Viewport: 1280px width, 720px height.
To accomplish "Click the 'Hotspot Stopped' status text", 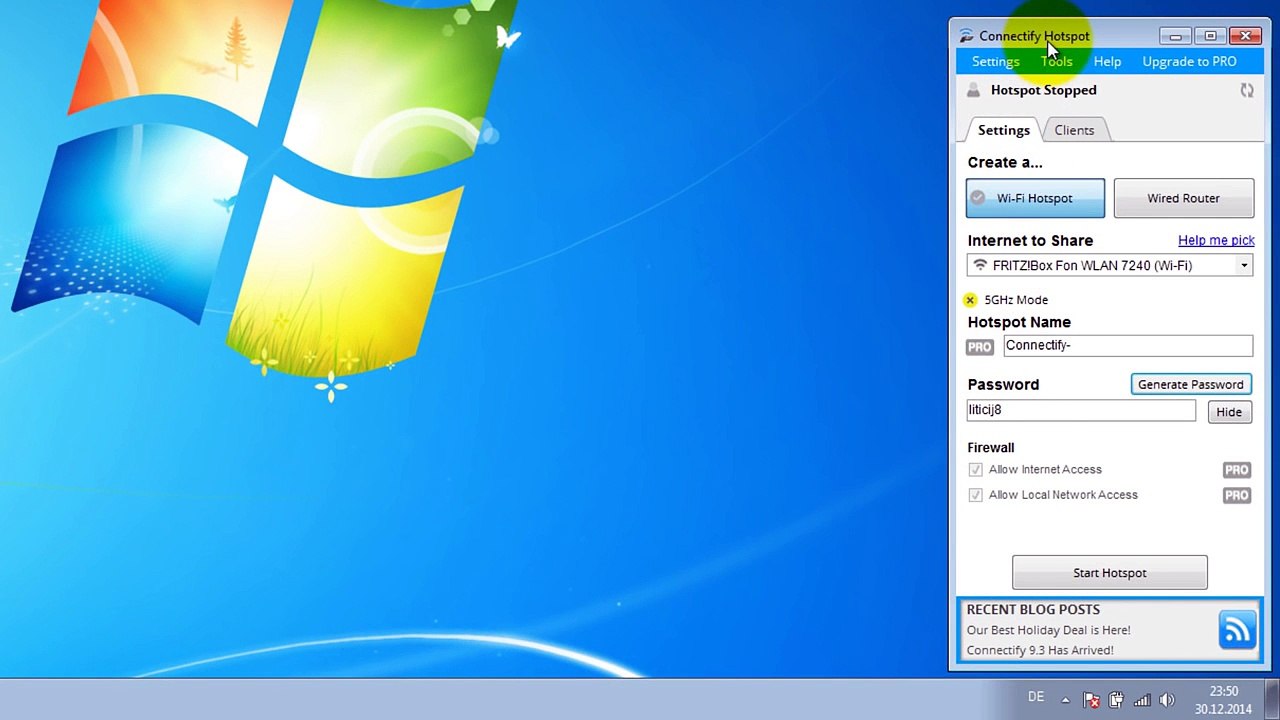I will point(1043,90).
